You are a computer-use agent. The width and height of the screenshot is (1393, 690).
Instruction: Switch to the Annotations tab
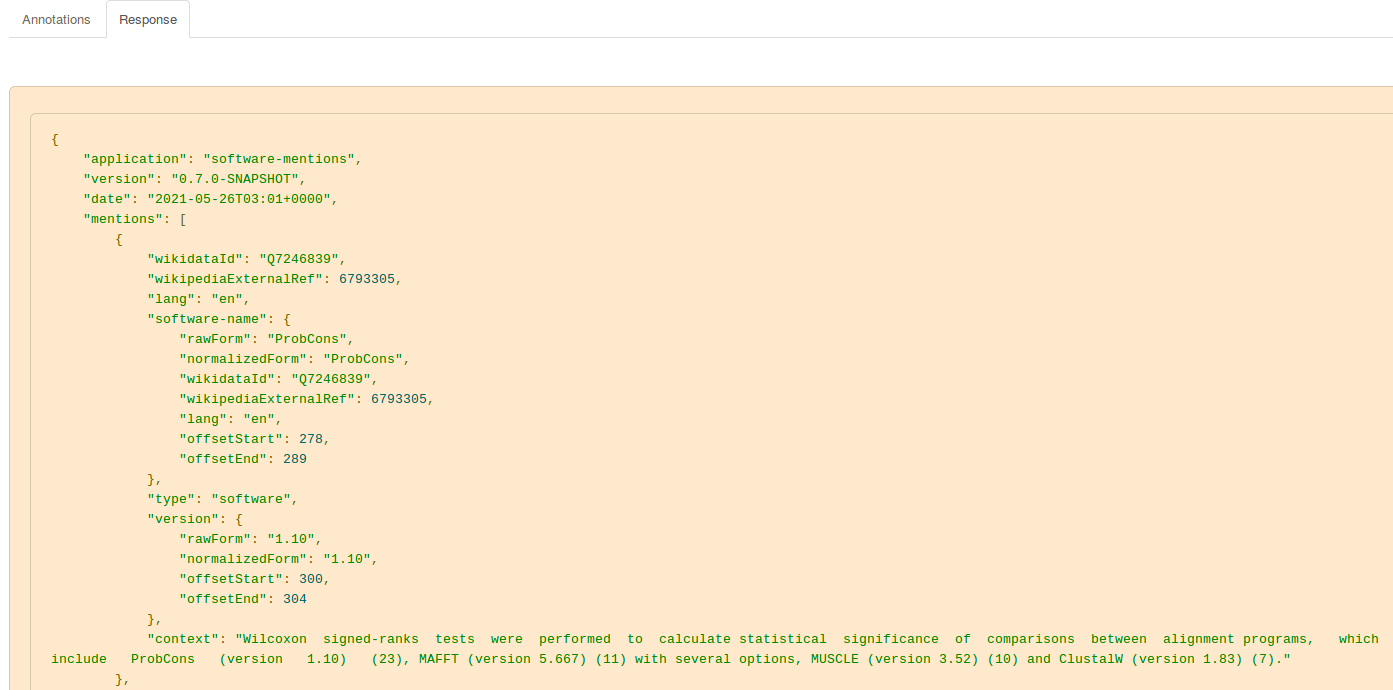pos(56,20)
